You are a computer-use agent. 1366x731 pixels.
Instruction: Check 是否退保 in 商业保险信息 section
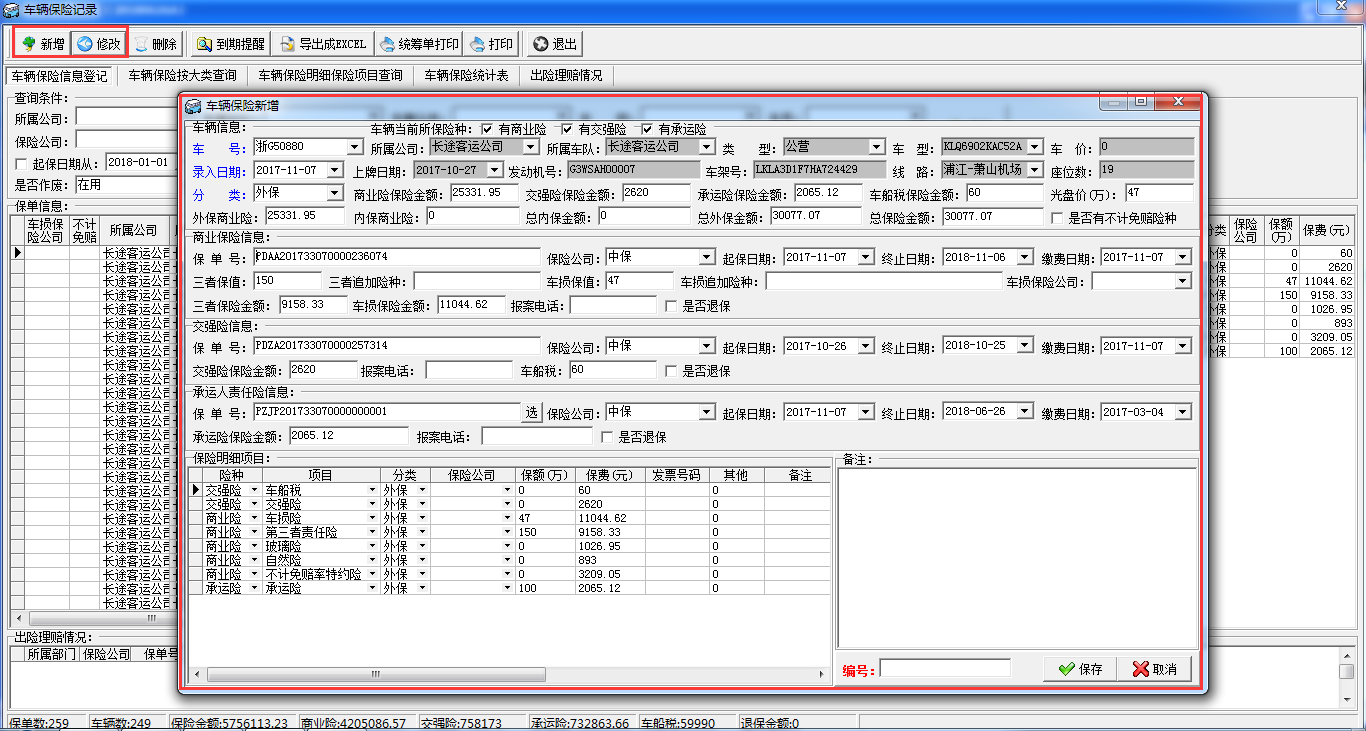(x=671, y=306)
